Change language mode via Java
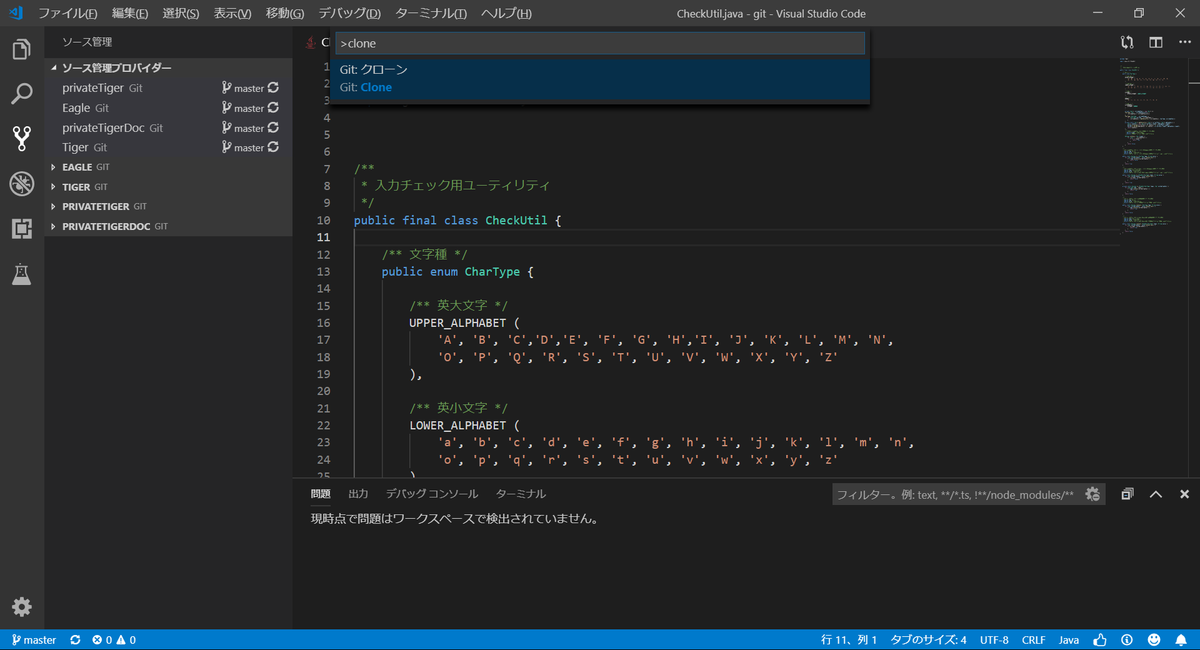1200x650 pixels. [1069, 640]
